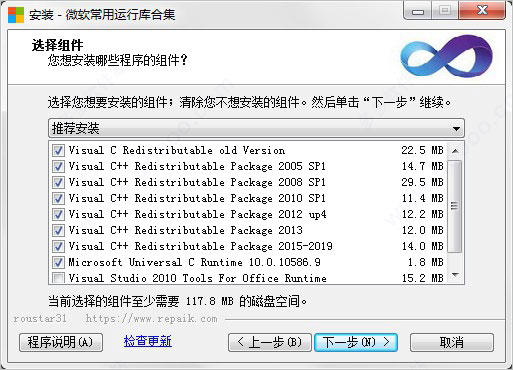Click the scrollbar down arrow in component list
Screen dimensions: 513x370
point(455,275)
